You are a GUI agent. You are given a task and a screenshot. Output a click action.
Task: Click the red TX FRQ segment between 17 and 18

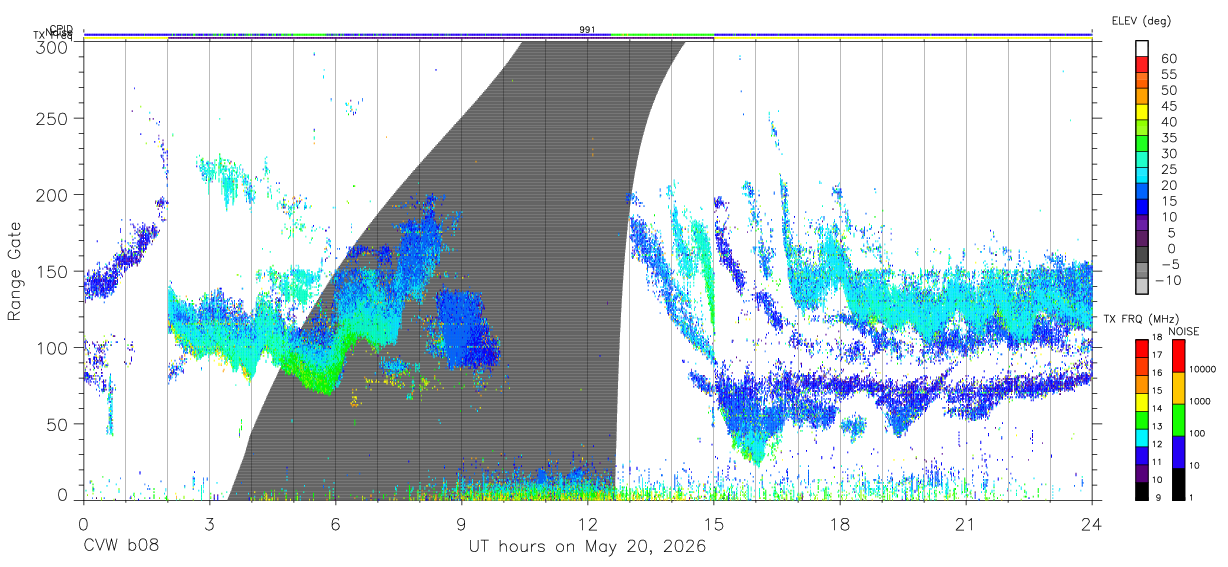click(1142, 347)
